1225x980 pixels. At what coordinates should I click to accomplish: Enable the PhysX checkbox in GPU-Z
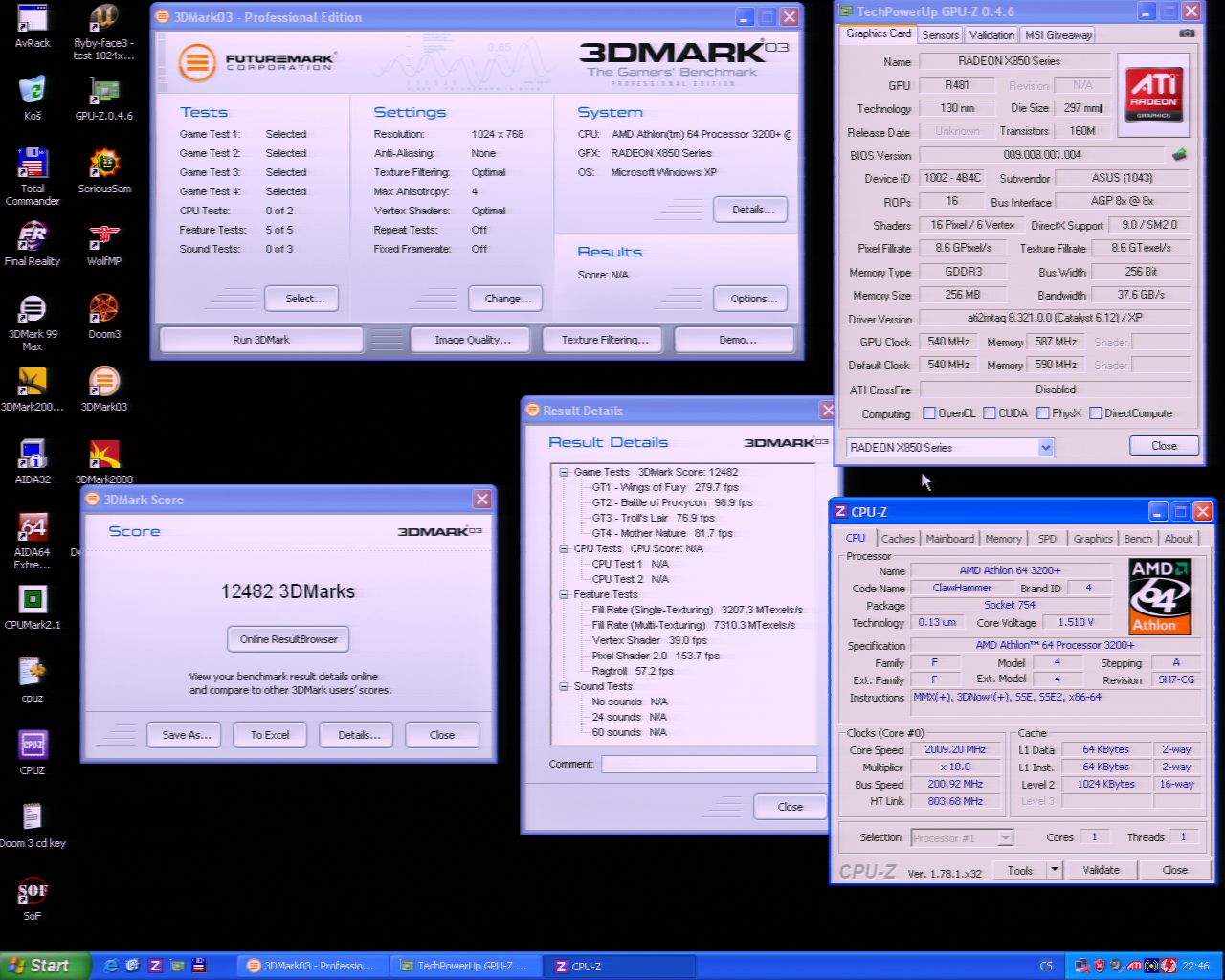coord(1043,413)
